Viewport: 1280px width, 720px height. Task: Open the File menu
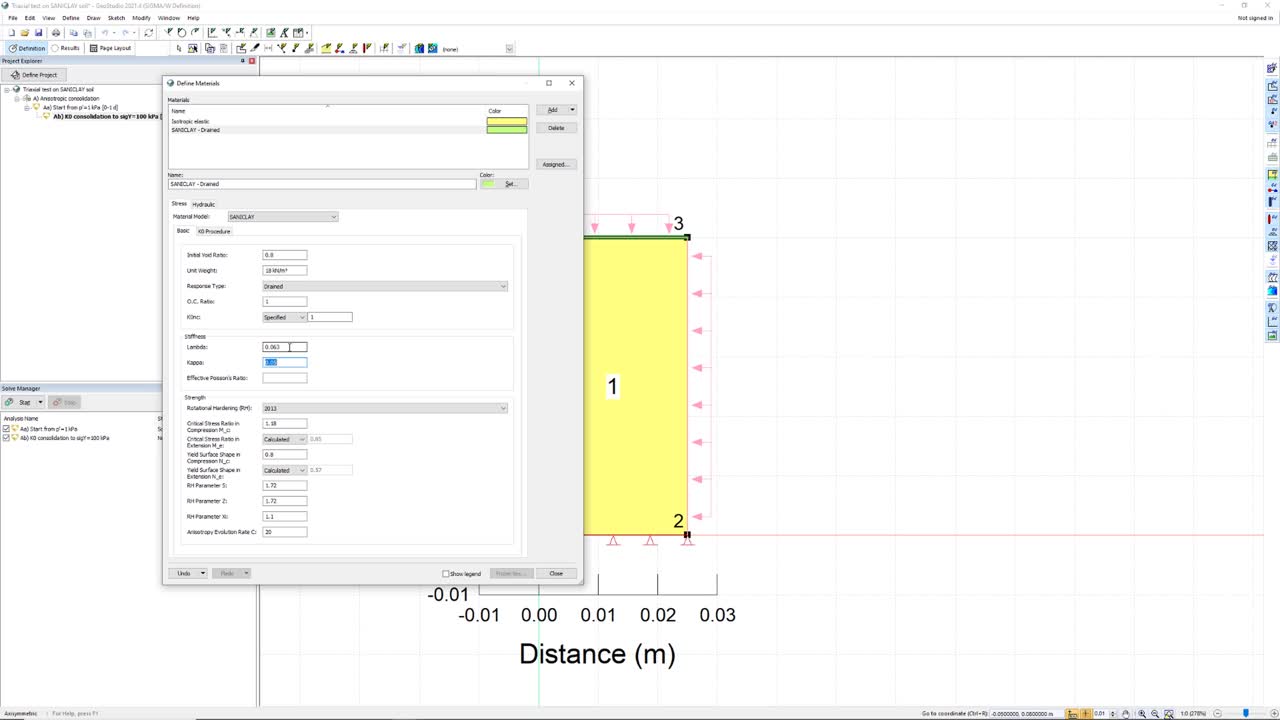13,18
